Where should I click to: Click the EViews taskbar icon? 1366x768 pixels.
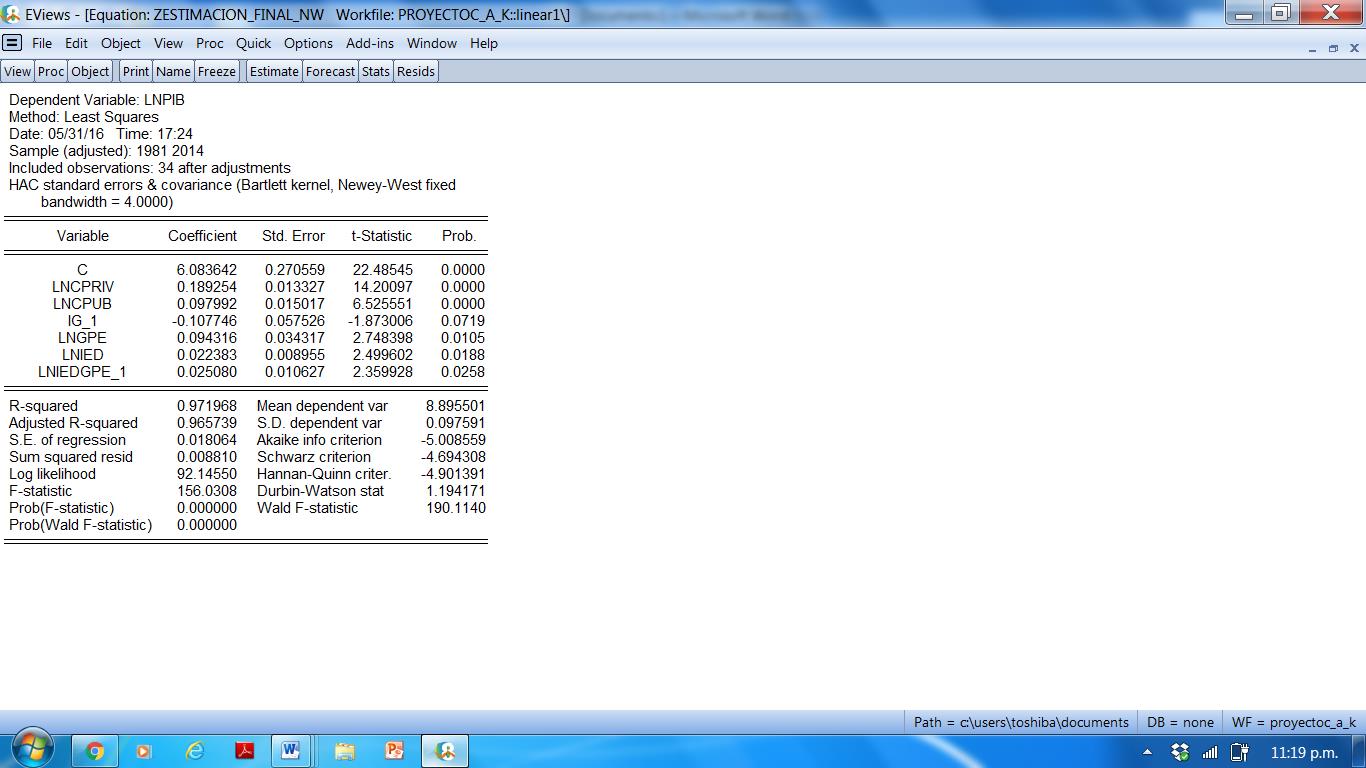[x=445, y=751]
